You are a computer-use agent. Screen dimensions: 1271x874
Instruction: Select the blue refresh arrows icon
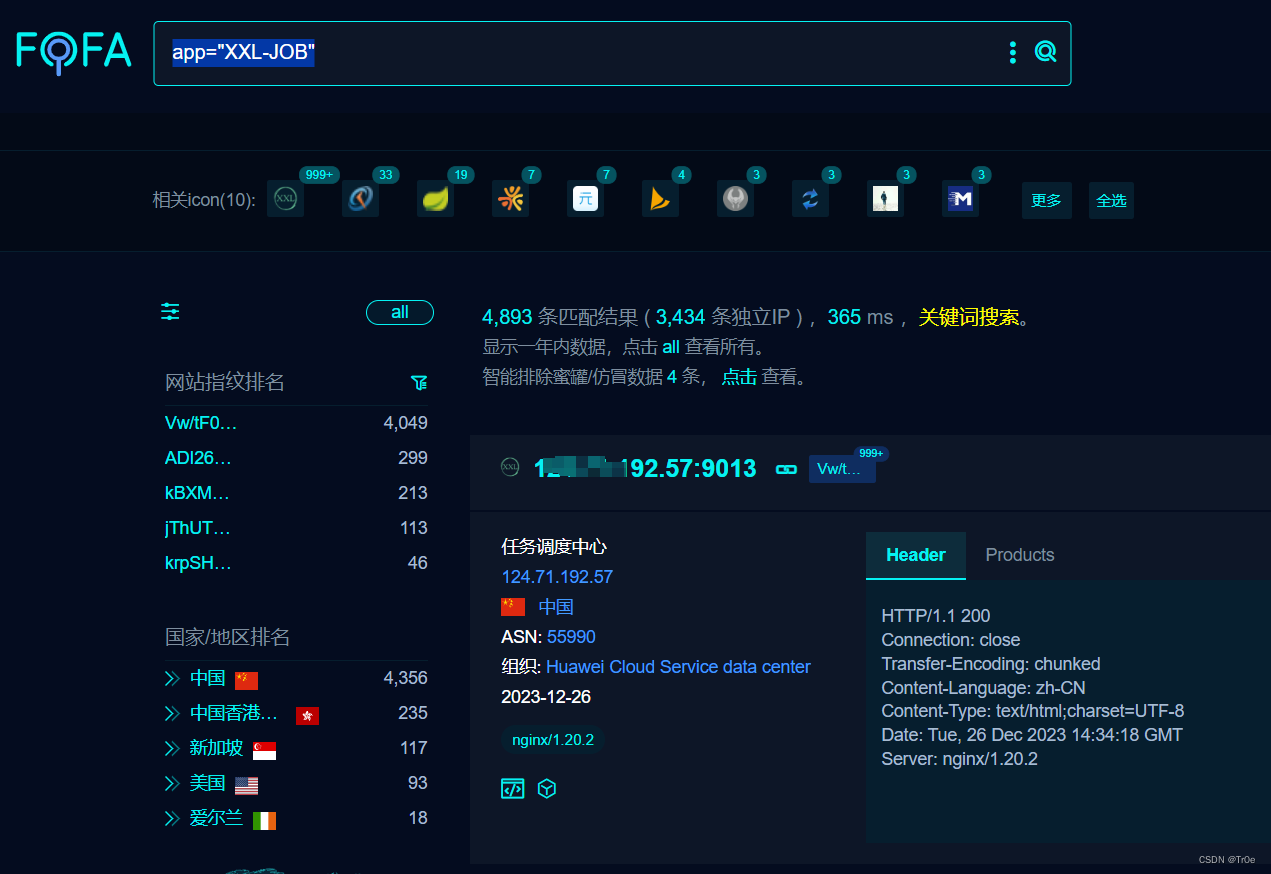click(810, 199)
